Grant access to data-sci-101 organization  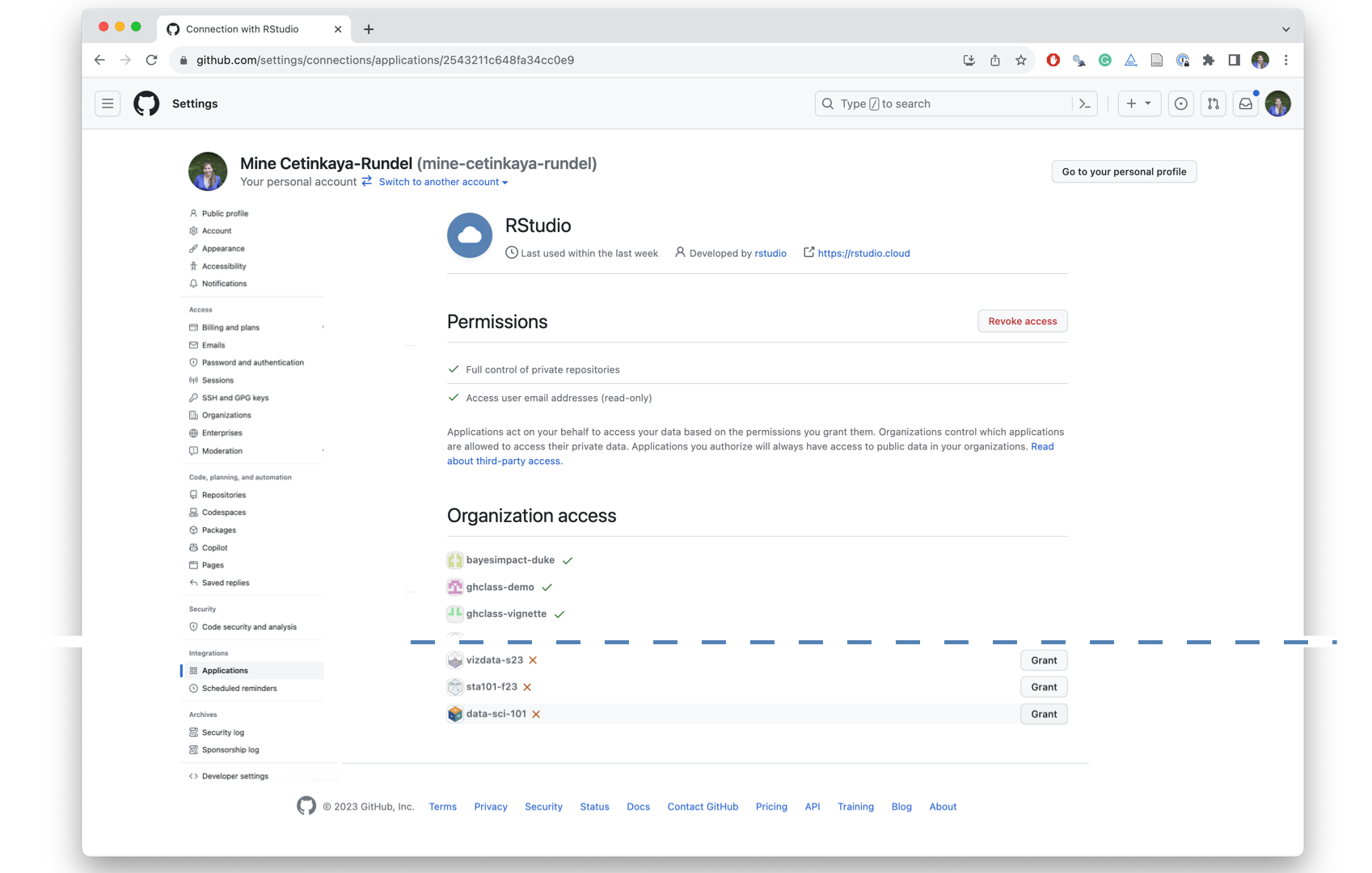tap(1043, 714)
